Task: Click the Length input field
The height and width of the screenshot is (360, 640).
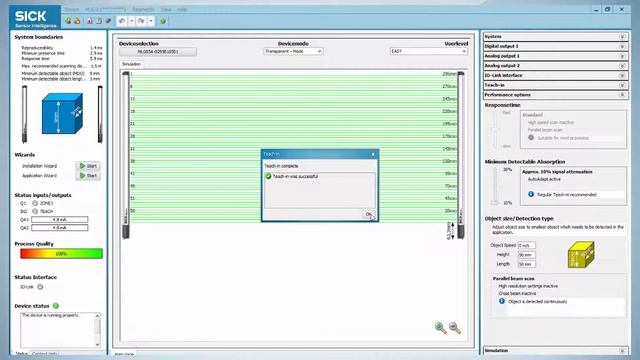Action: click(x=527, y=264)
